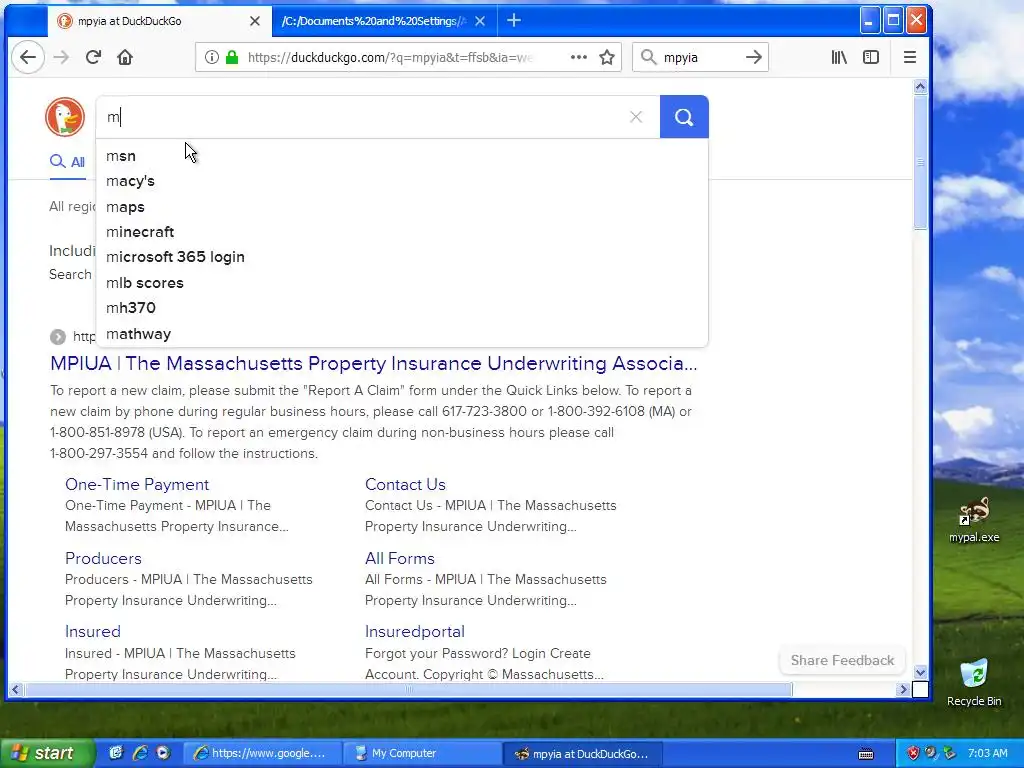Click the Share Feedback button

(842, 660)
